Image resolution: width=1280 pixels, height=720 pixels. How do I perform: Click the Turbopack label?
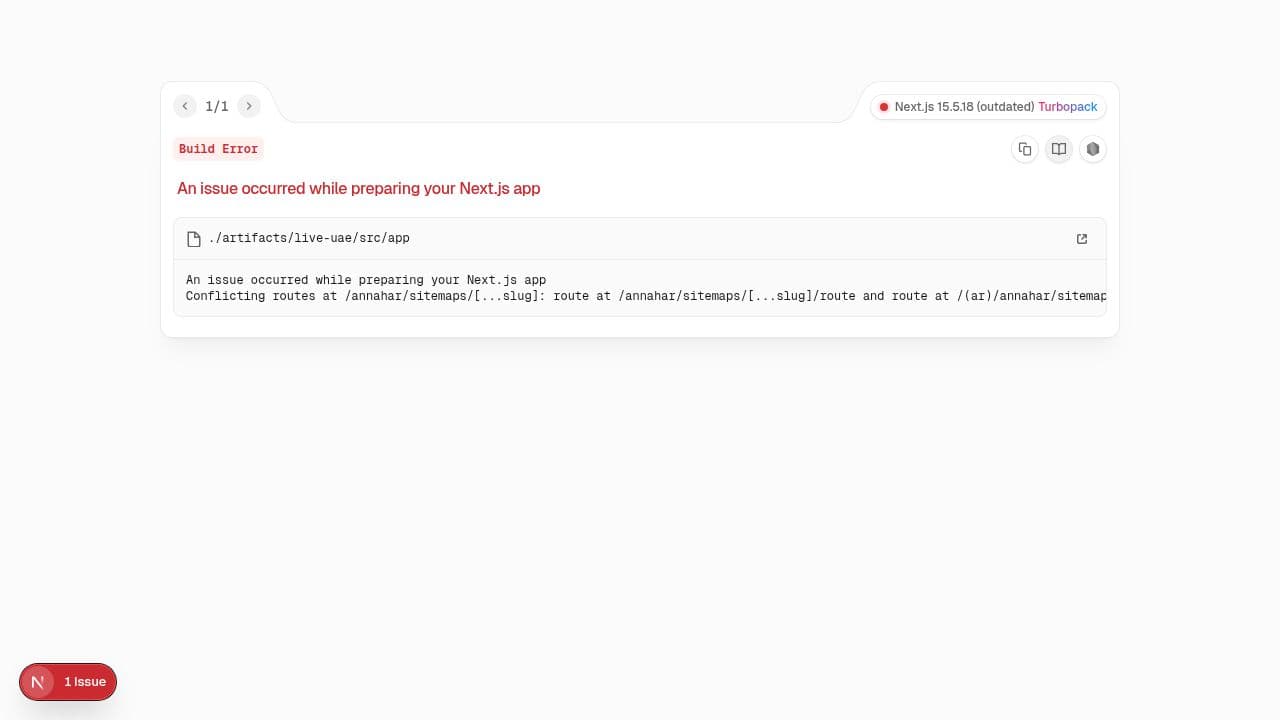click(x=1067, y=107)
